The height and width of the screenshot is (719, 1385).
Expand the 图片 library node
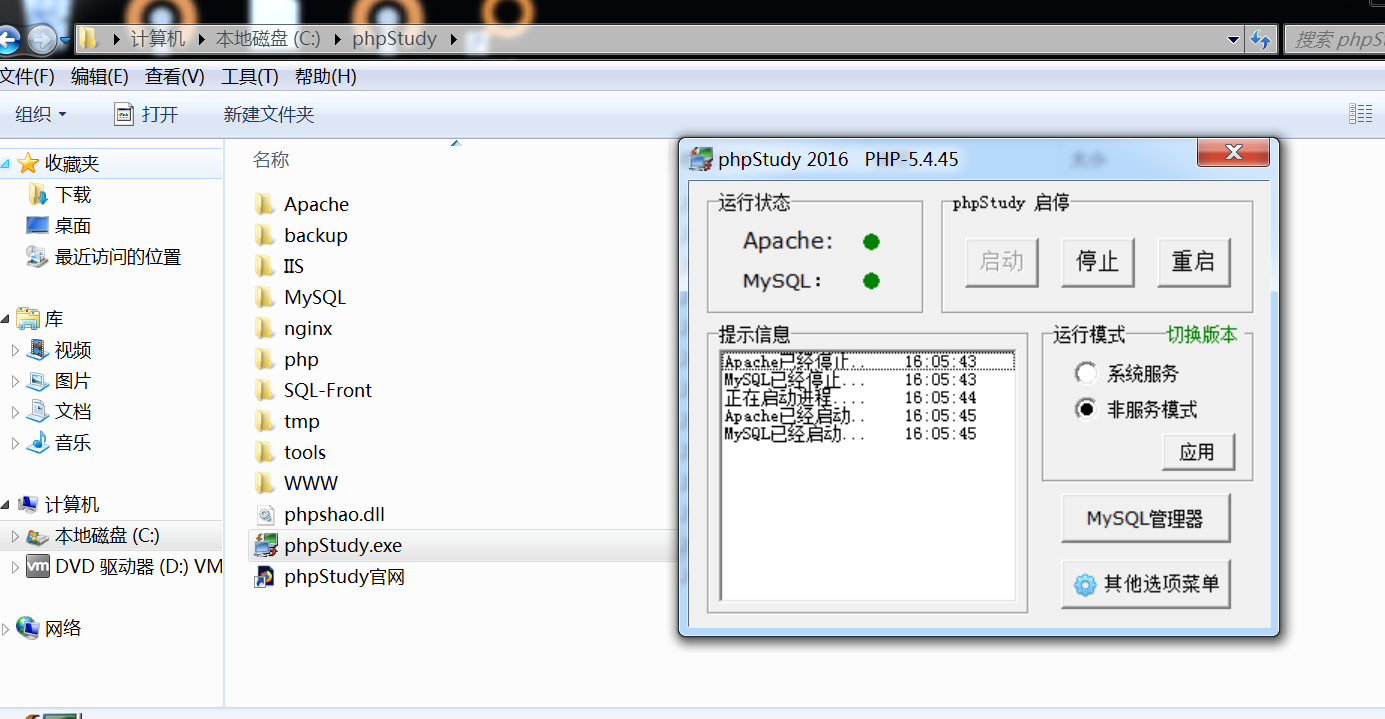coord(15,381)
